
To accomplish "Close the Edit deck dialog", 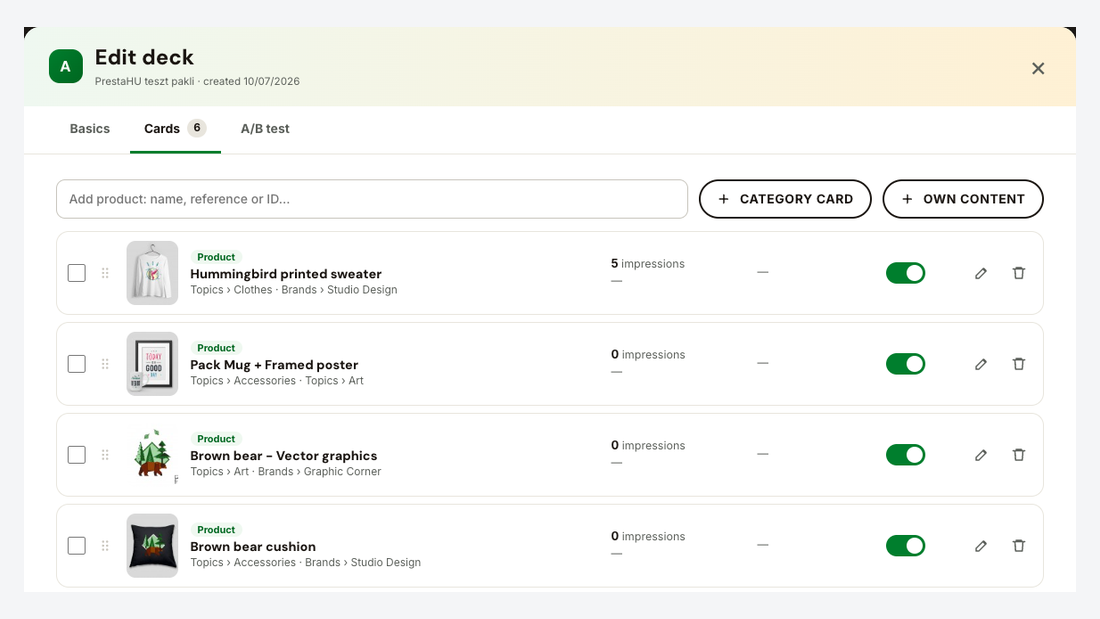I will pos(1038,68).
